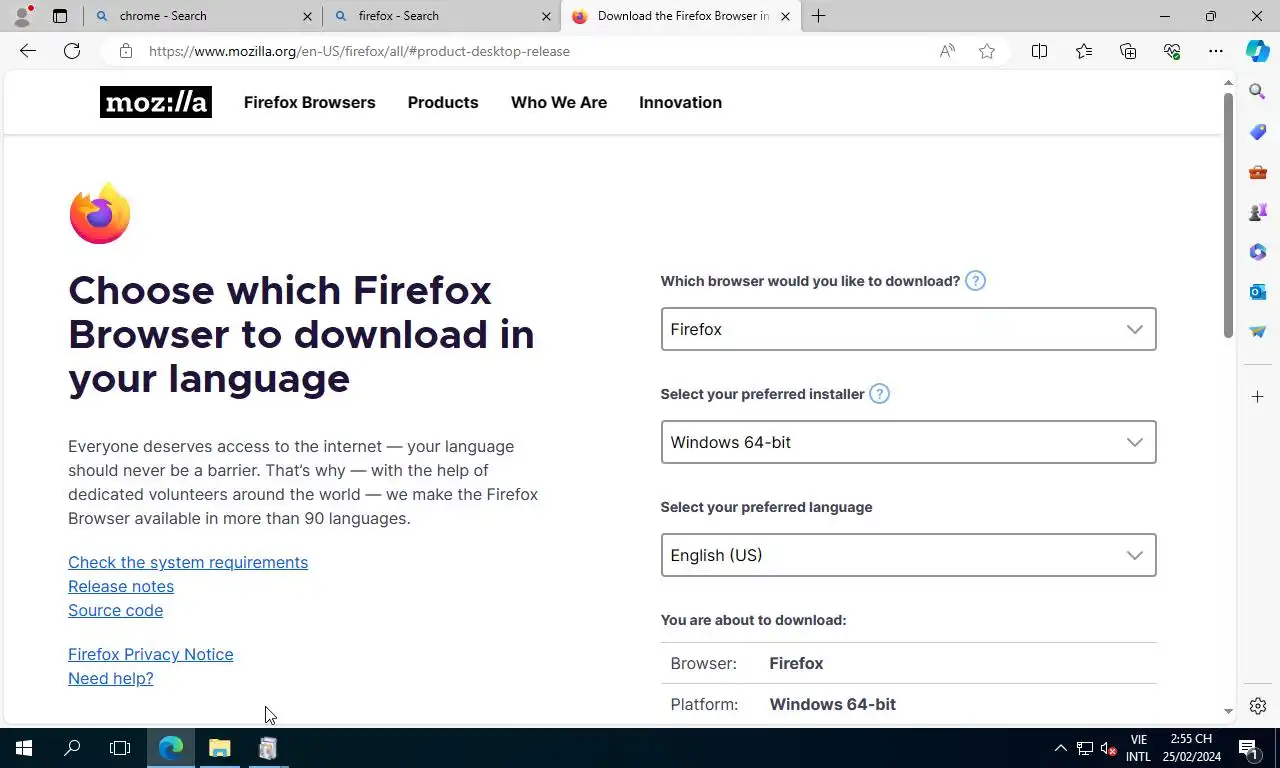
Task: Open sidebar Search icon
Action: 1258,92
